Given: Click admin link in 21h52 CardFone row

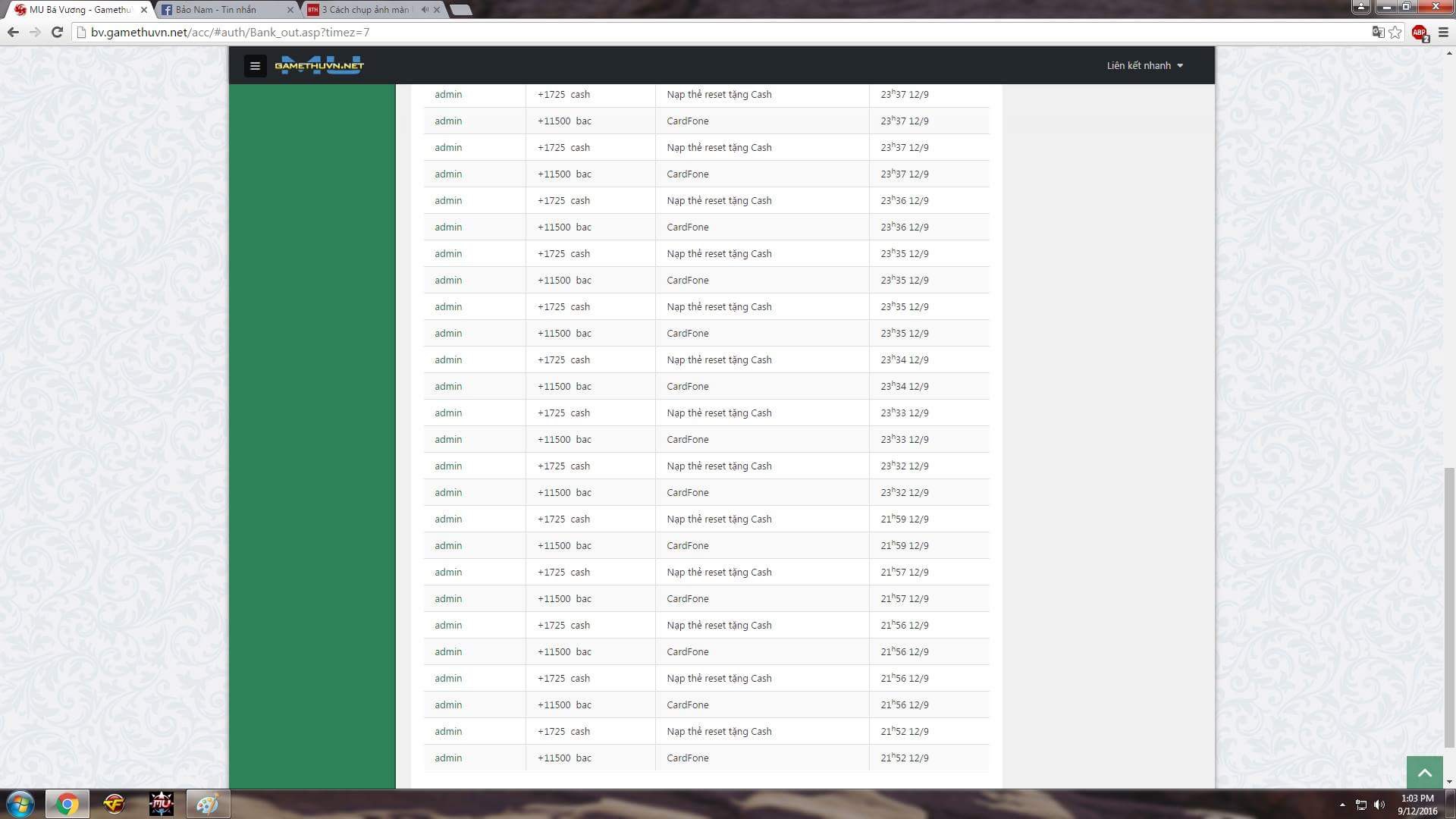Looking at the screenshot, I should point(448,758).
